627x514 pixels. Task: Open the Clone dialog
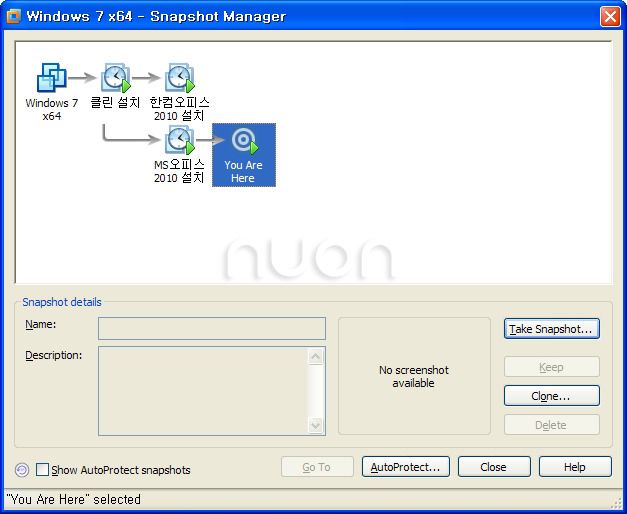[552, 396]
